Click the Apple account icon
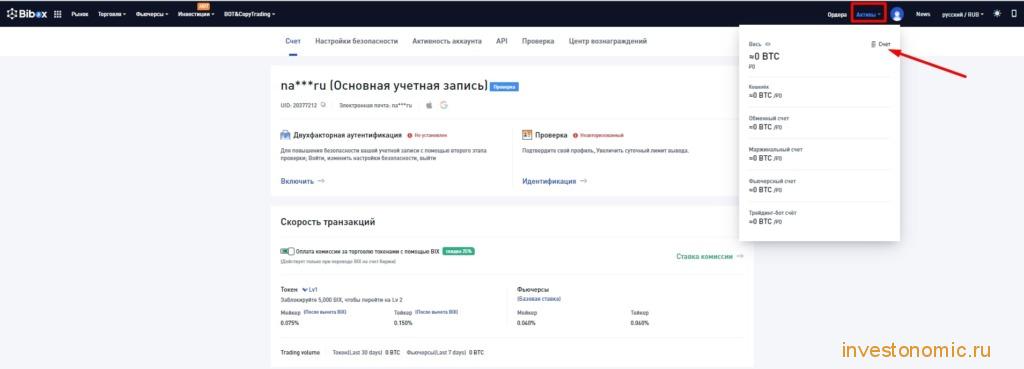This screenshot has height=369, width=1024. pos(429,104)
